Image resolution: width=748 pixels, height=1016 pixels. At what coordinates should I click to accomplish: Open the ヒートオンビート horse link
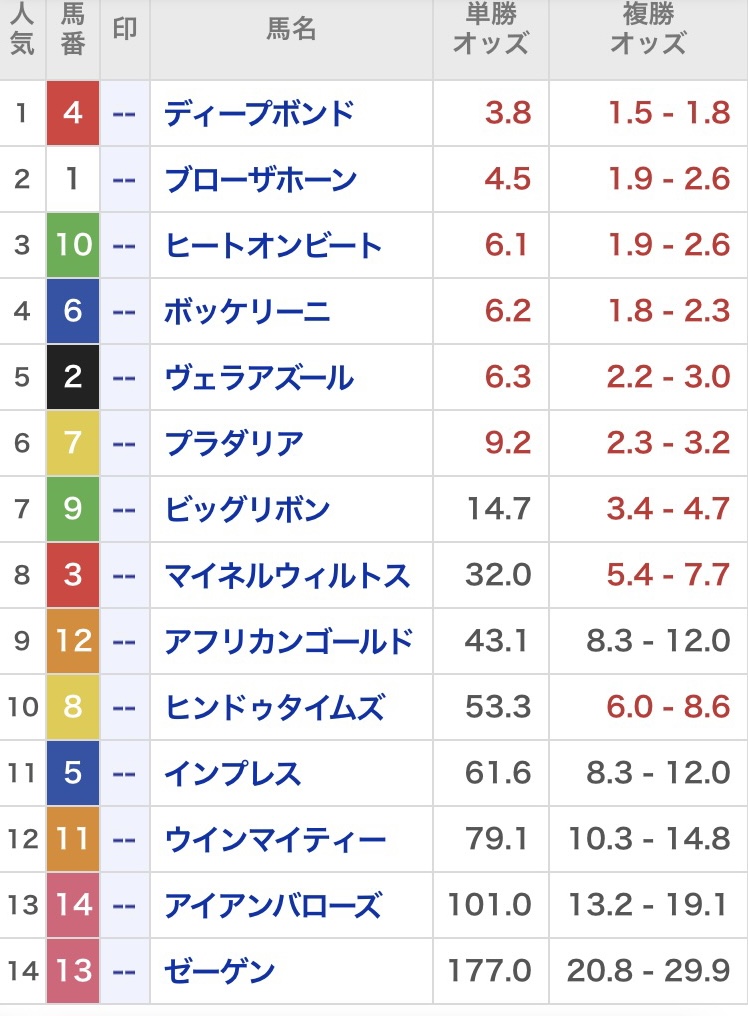pyautogui.click(x=273, y=245)
